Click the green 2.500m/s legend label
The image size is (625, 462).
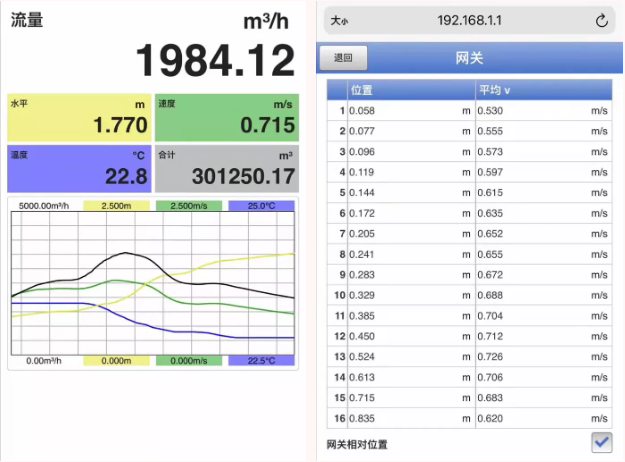click(188, 206)
